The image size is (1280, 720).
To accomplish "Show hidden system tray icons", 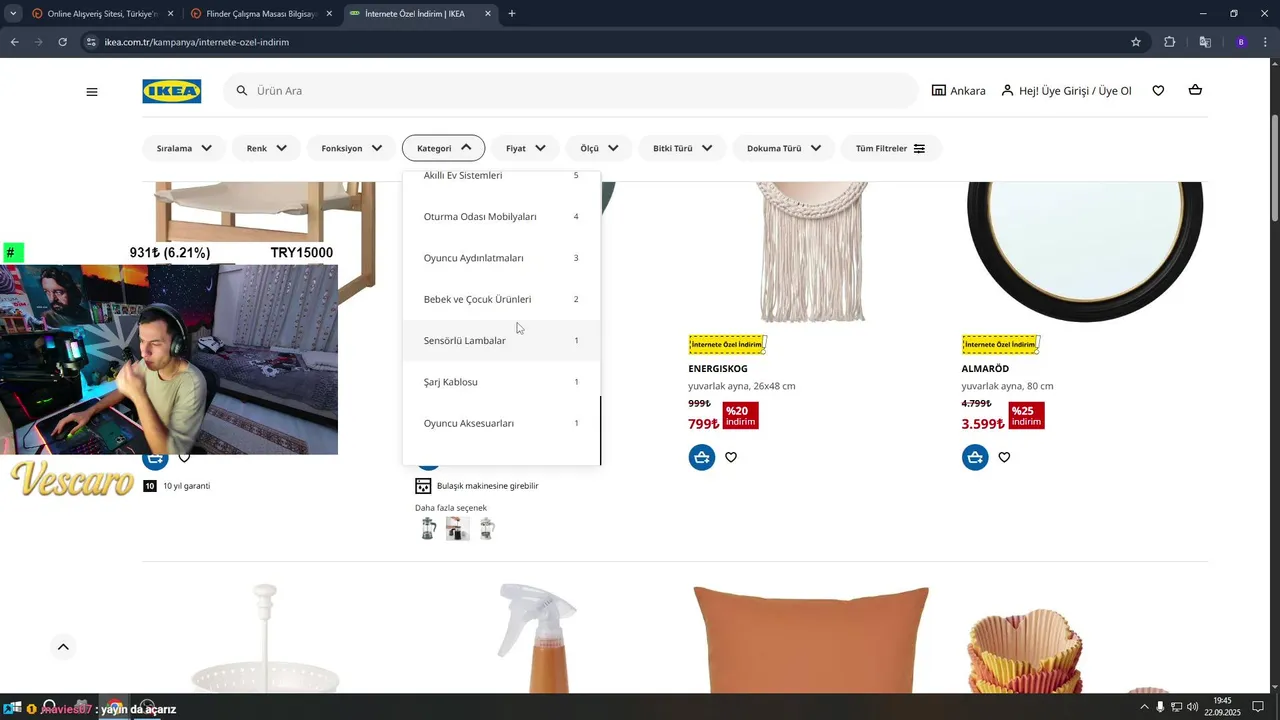I will click(1144, 707).
